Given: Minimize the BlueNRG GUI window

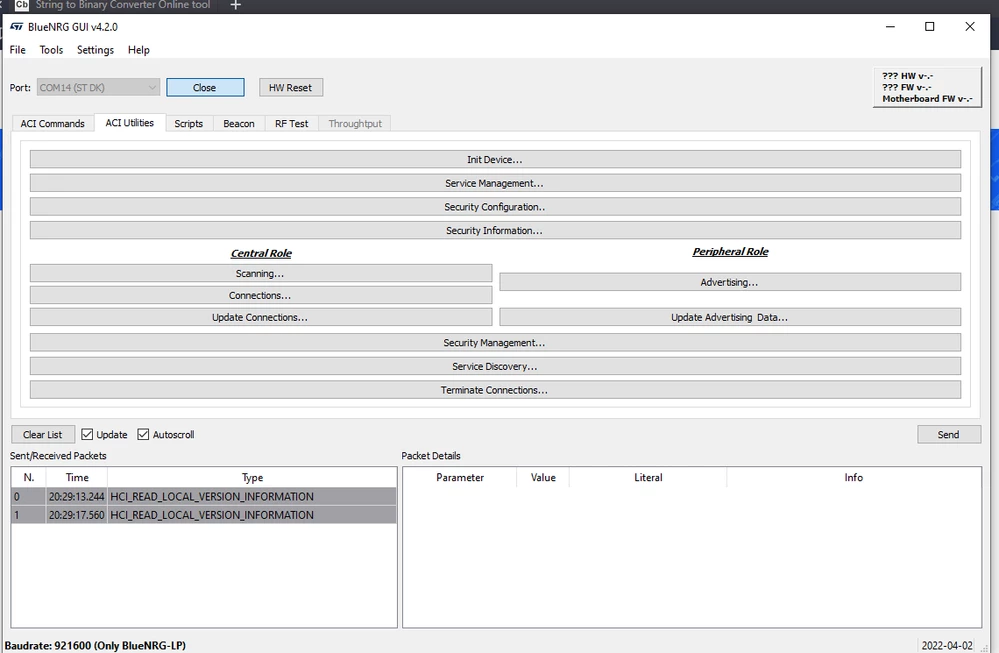Looking at the screenshot, I should coord(890,27).
